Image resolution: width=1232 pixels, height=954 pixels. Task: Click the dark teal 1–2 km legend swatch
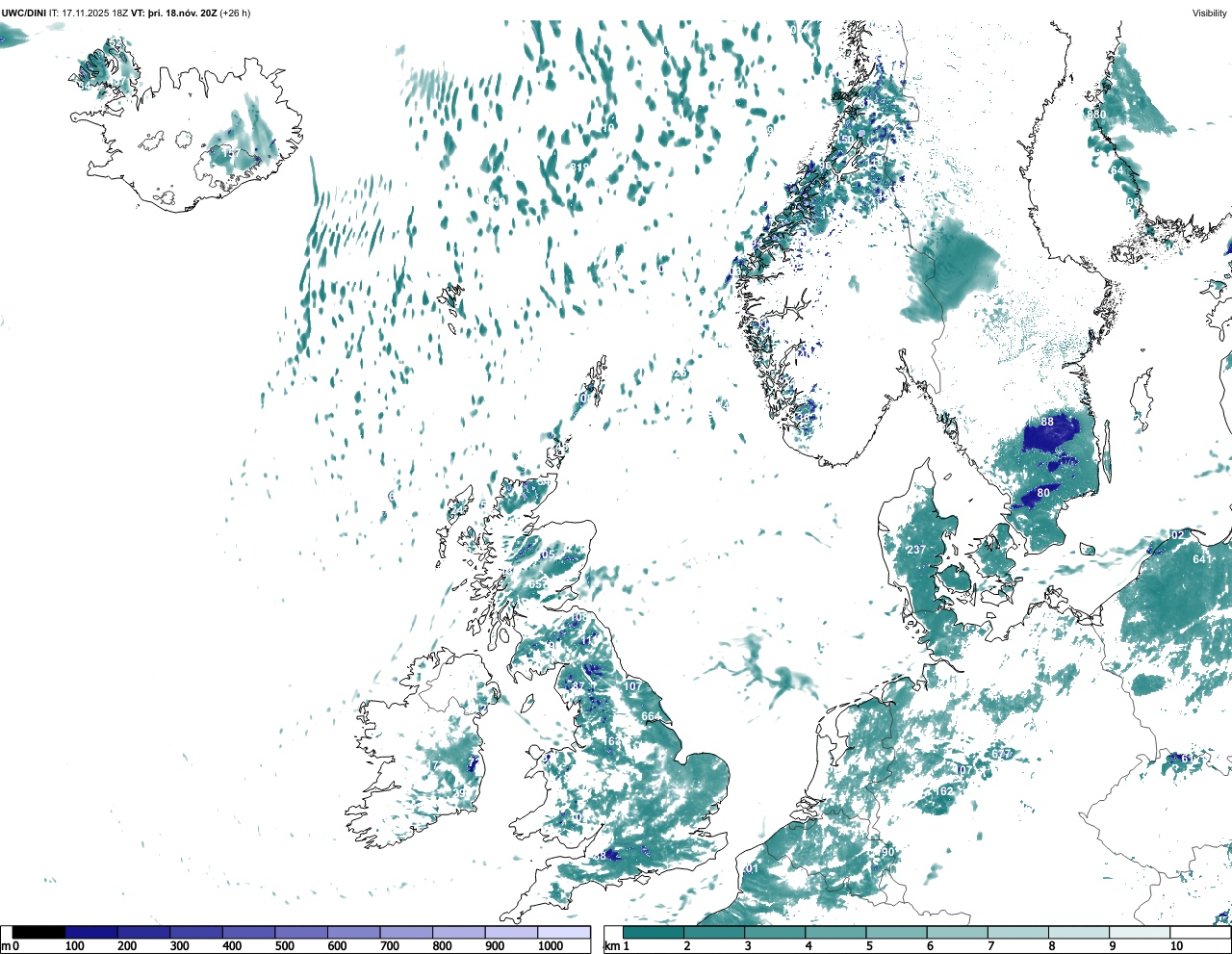click(x=654, y=932)
